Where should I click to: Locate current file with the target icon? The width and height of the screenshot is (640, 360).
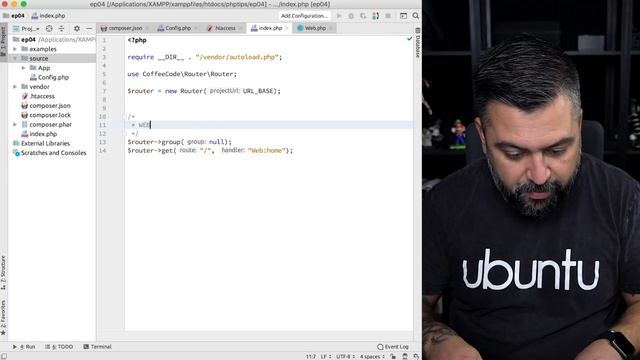(49, 29)
